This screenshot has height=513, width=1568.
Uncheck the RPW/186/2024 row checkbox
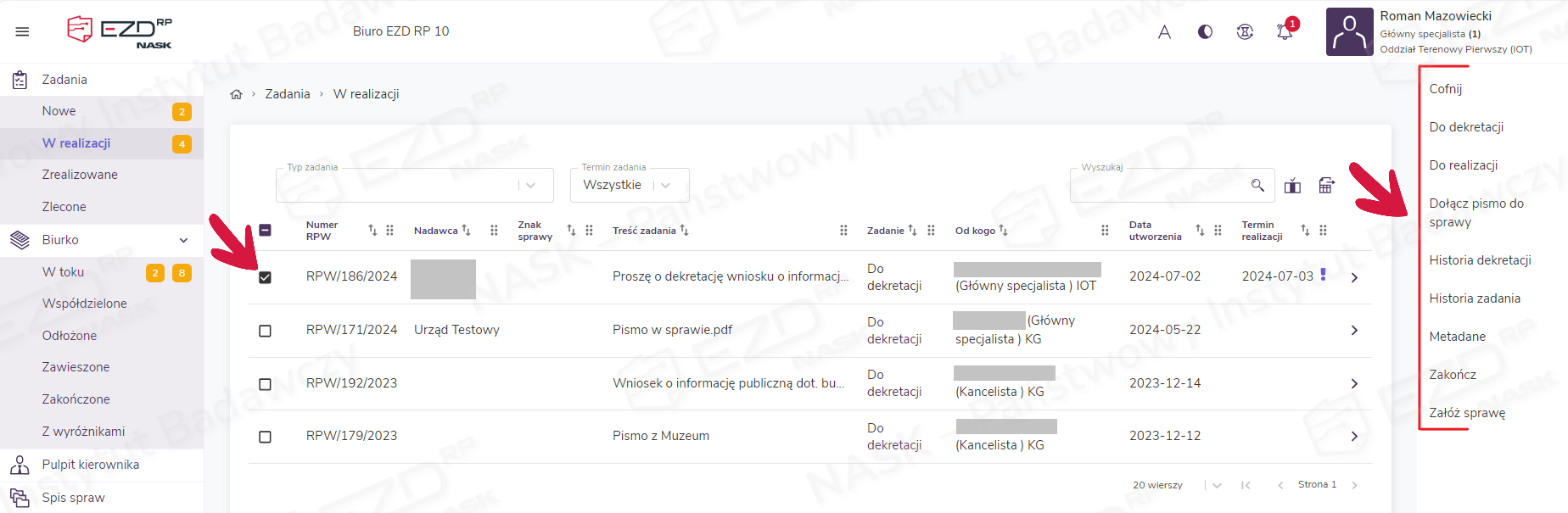[265, 277]
